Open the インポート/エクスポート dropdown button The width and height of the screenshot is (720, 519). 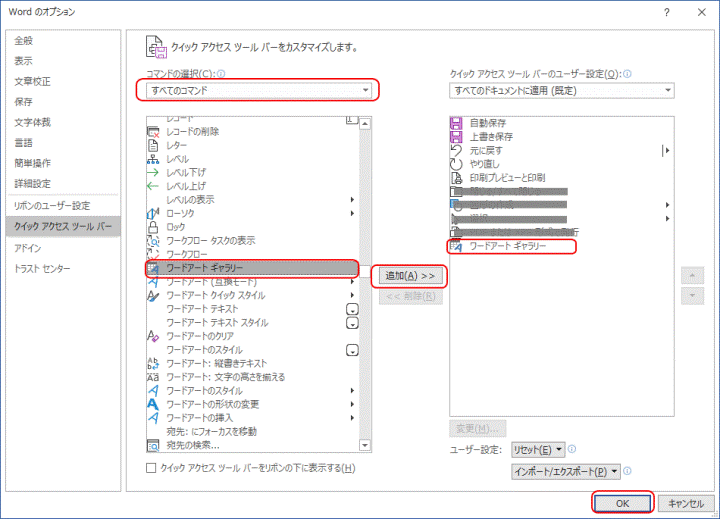[x=566, y=471]
